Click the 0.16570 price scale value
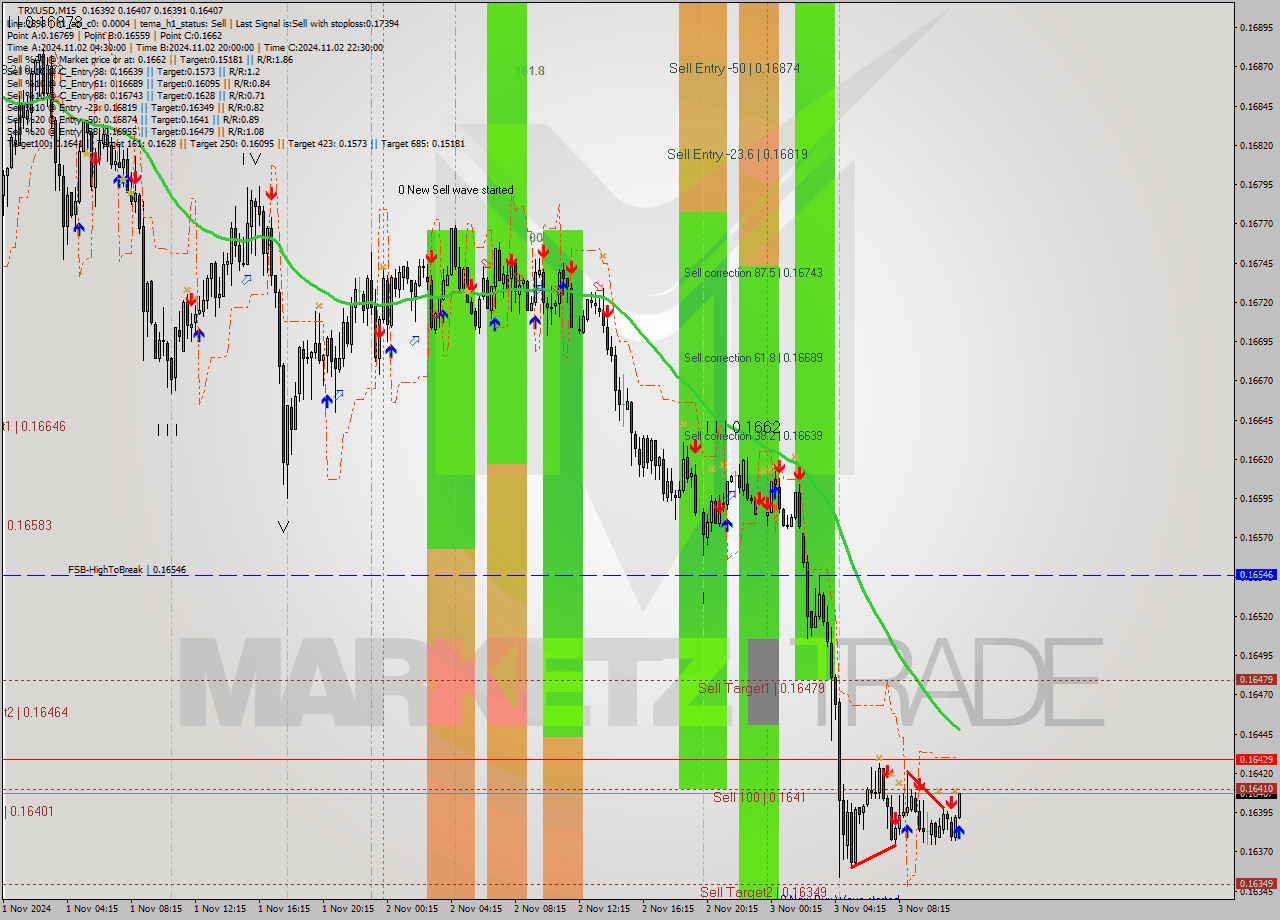The width and height of the screenshot is (1280, 920). tap(1256, 537)
